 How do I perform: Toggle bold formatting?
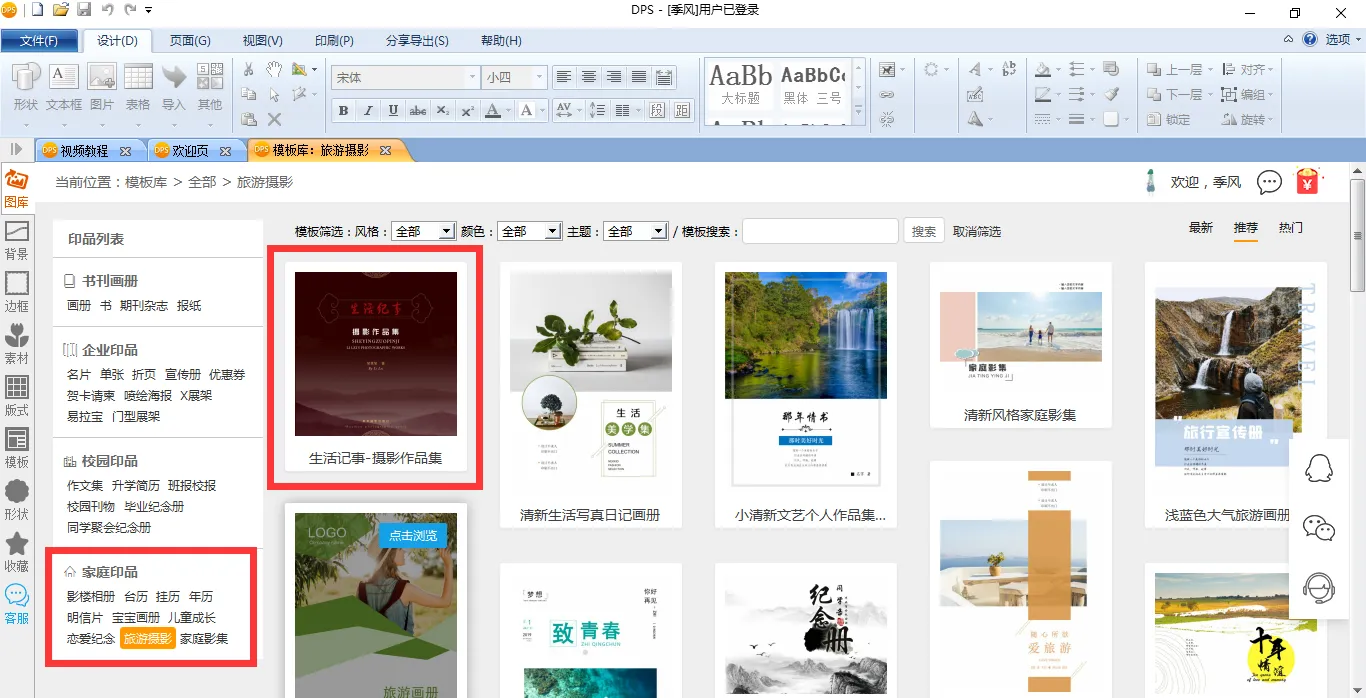(x=343, y=111)
